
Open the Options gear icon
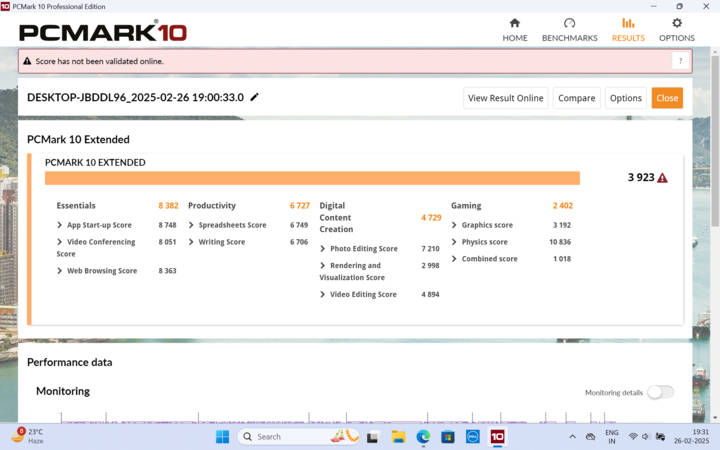677,23
